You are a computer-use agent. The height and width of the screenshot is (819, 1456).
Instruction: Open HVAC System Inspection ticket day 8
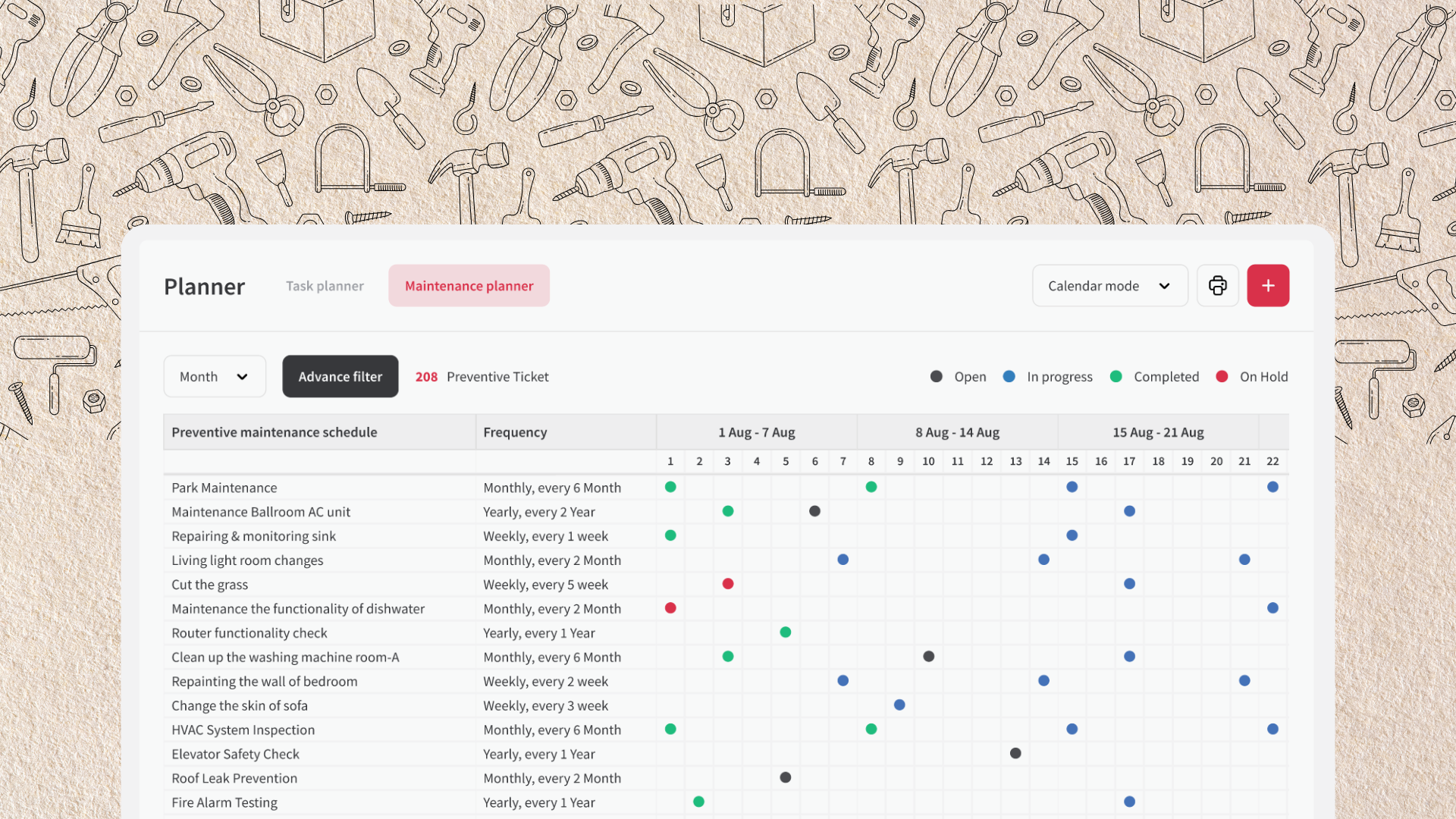tap(871, 730)
